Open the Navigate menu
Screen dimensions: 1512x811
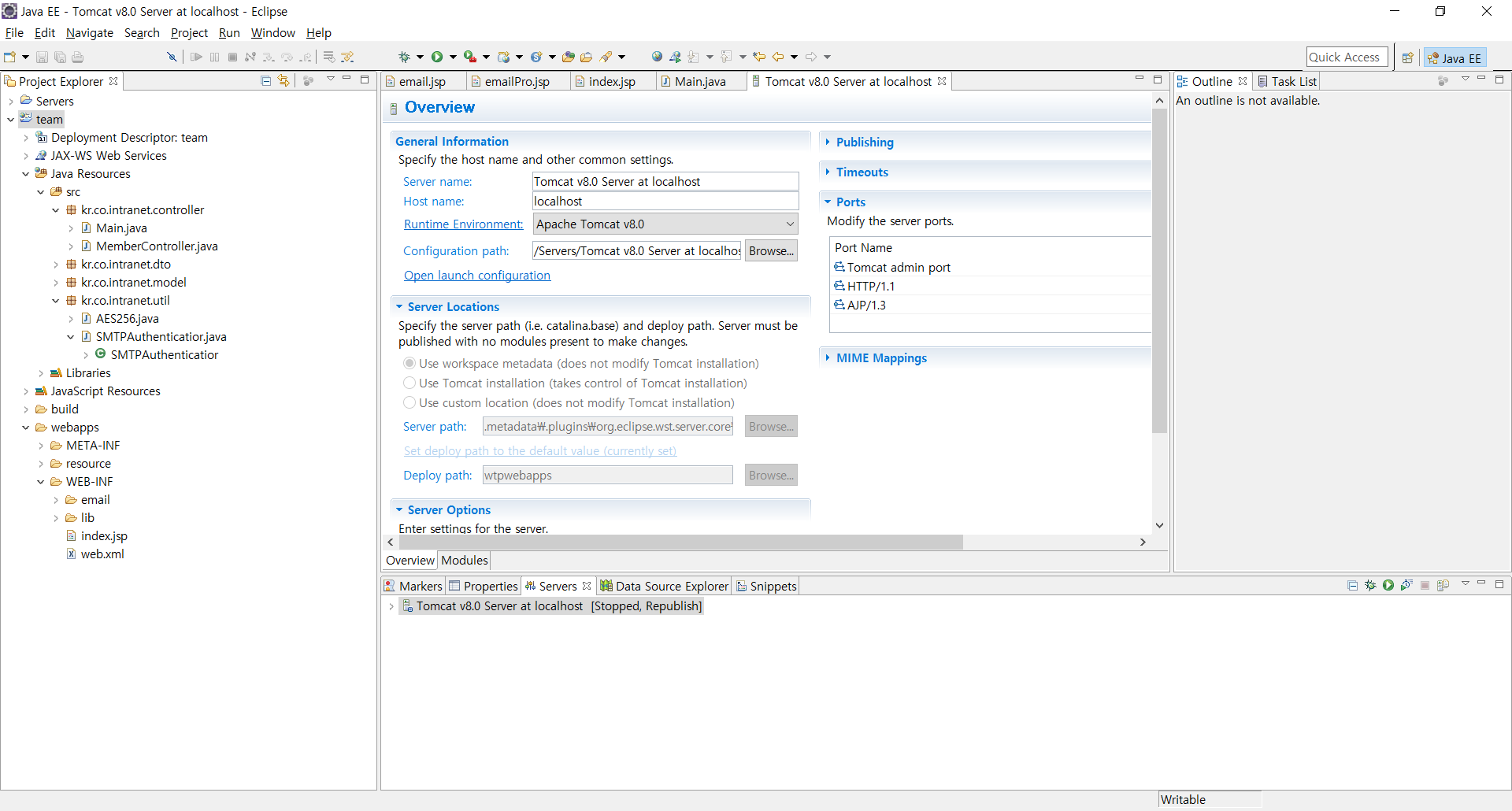point(90,33)
